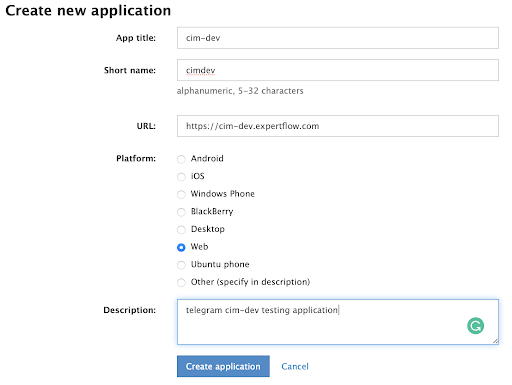Click inside the Description text area
The width and height of the screenshot is (512, 385).
click(x=338, y=322)
